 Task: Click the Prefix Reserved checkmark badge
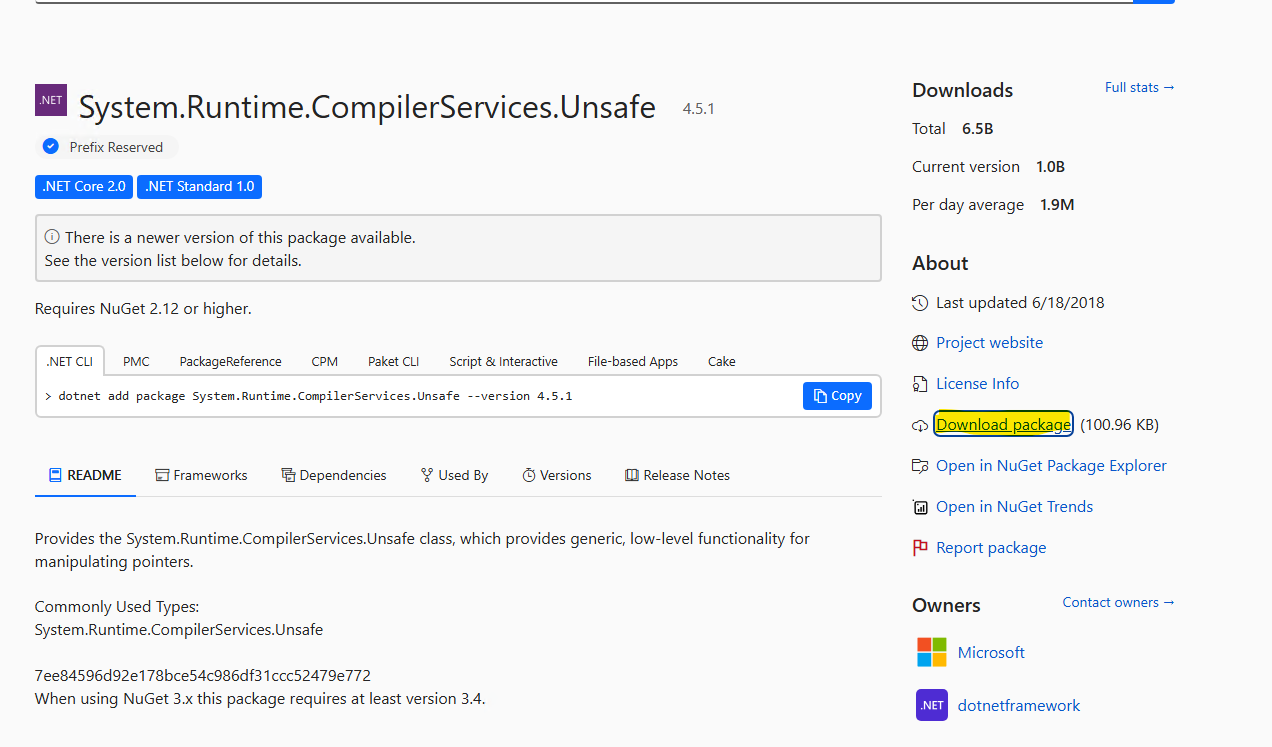(50, 146)
